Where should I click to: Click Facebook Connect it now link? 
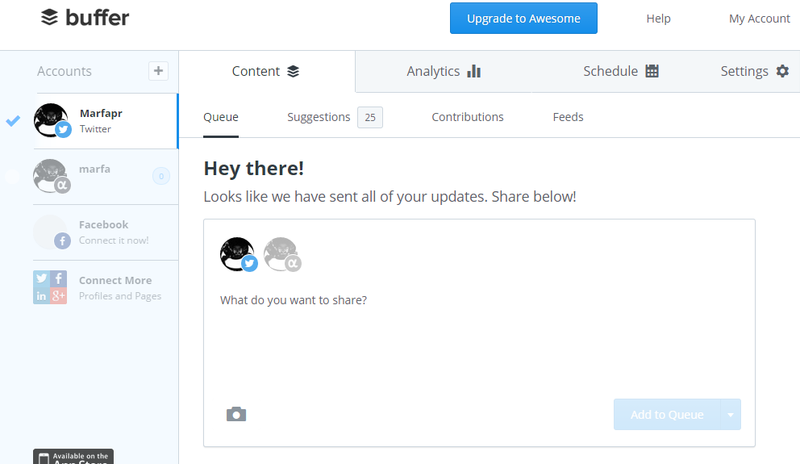pos(114,240)
